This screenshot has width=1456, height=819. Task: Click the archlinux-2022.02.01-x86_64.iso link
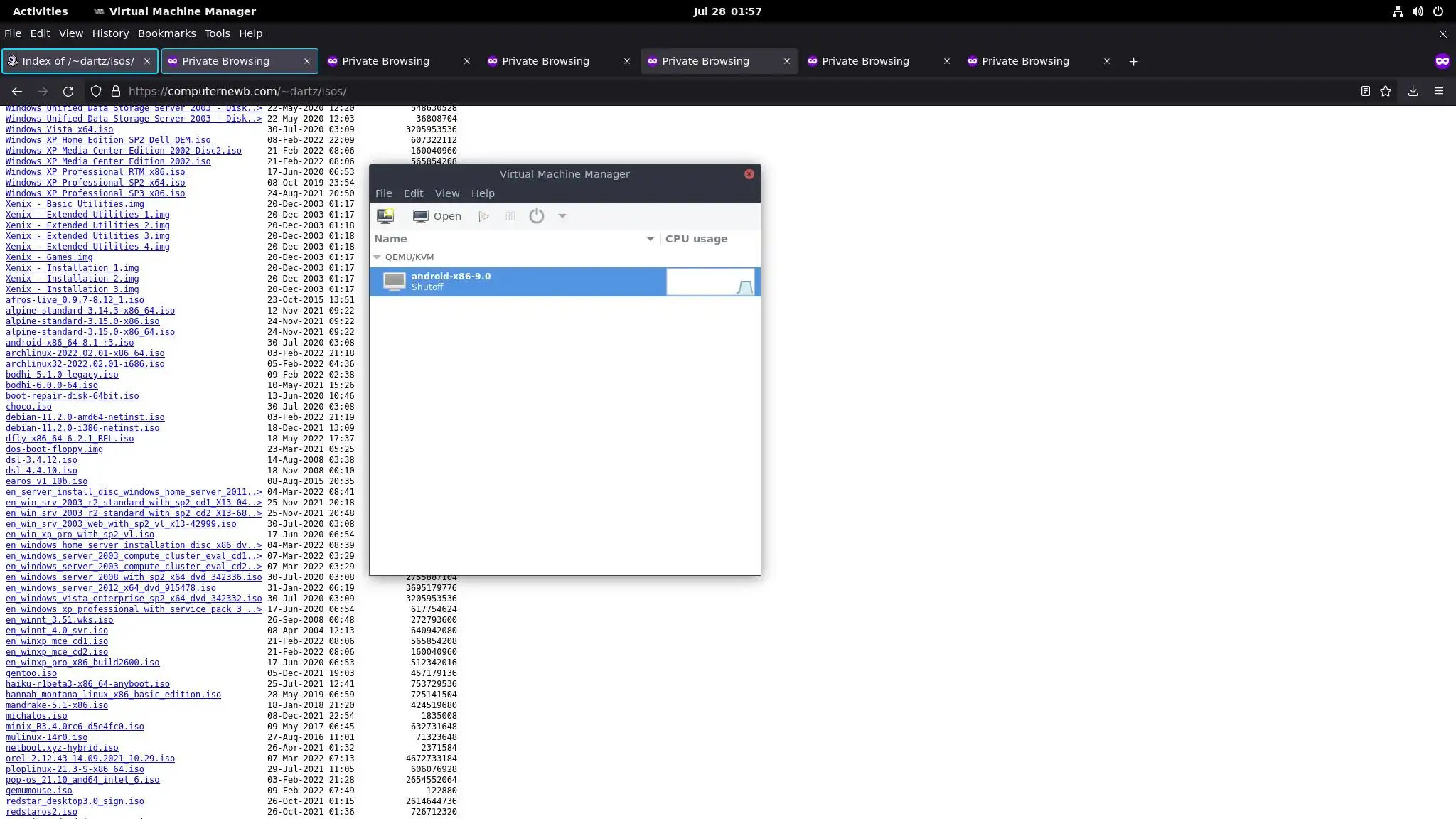[x=85, y=353]
